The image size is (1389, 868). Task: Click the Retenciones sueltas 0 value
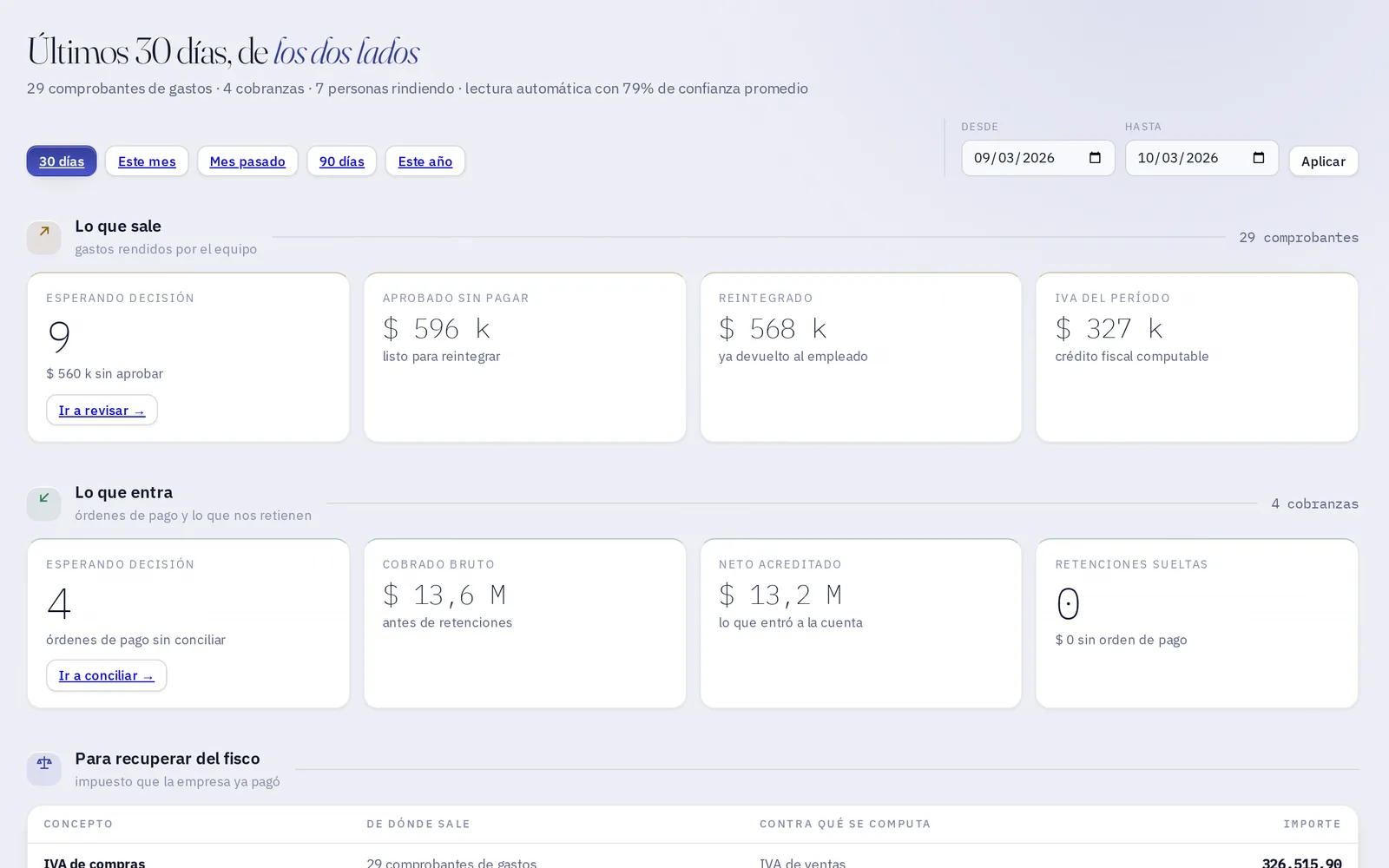click(x=1068, y=604)
